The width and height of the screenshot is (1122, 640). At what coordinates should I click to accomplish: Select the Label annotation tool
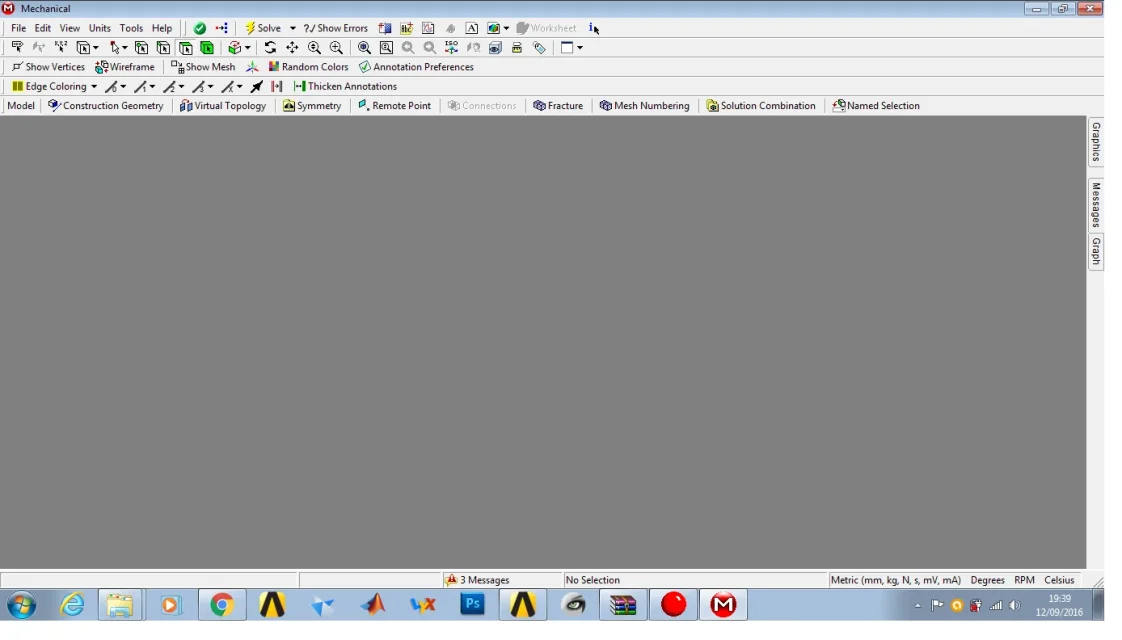(17, 48)
